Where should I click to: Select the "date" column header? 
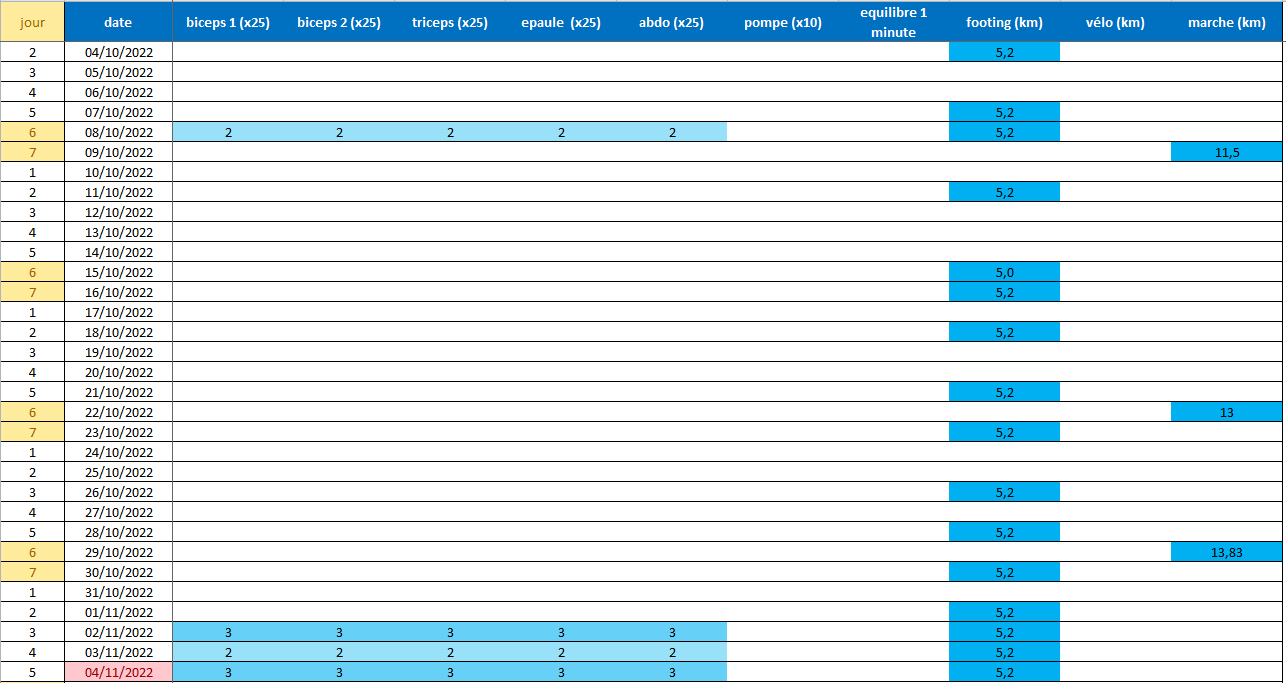(x=118, y=22)
